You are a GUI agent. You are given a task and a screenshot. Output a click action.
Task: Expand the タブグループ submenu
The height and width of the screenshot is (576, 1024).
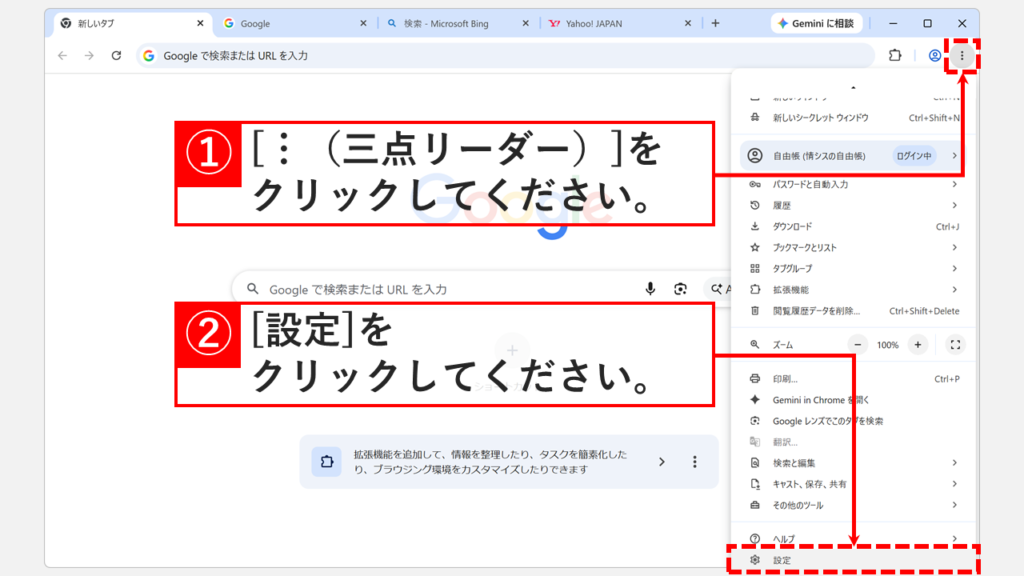pos(853,268)
